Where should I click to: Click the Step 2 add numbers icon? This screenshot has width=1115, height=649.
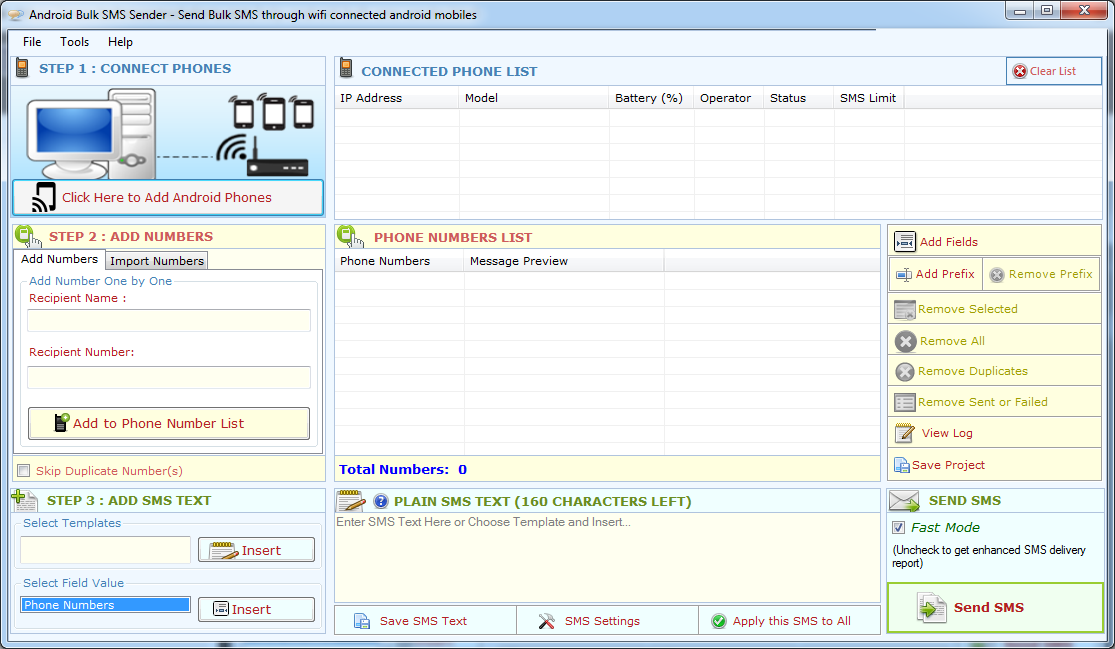28,236
